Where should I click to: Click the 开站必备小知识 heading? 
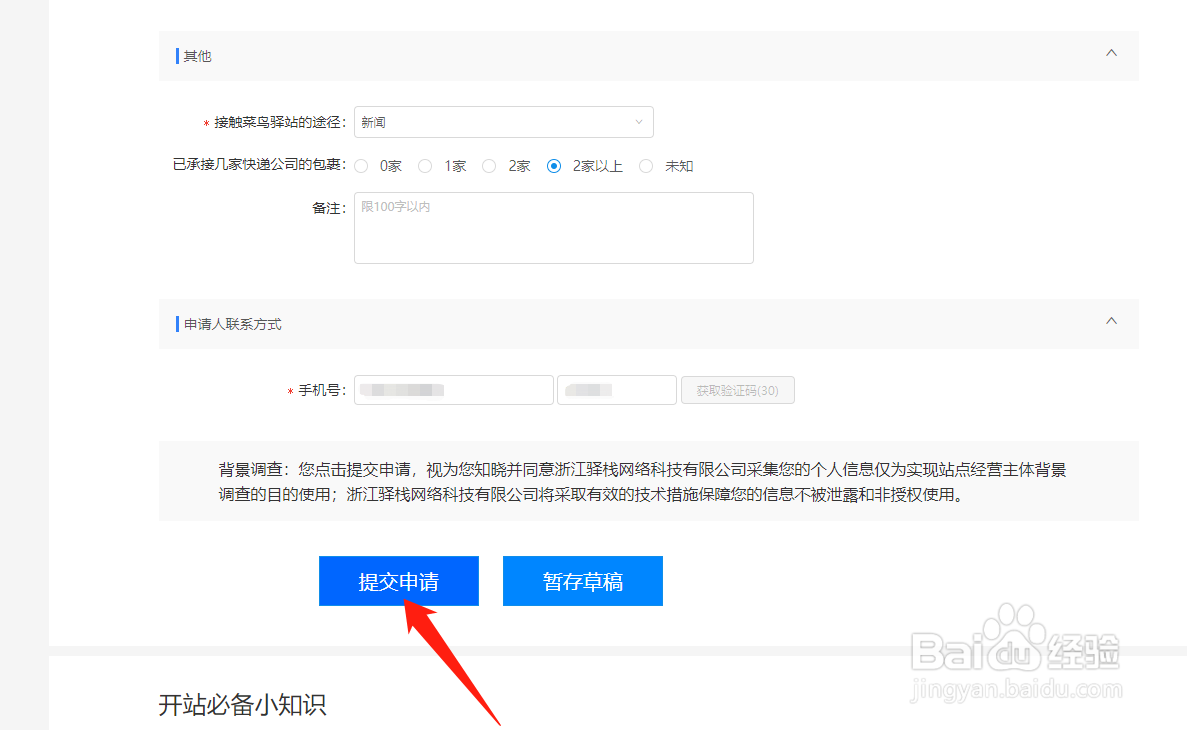(242, 704)
